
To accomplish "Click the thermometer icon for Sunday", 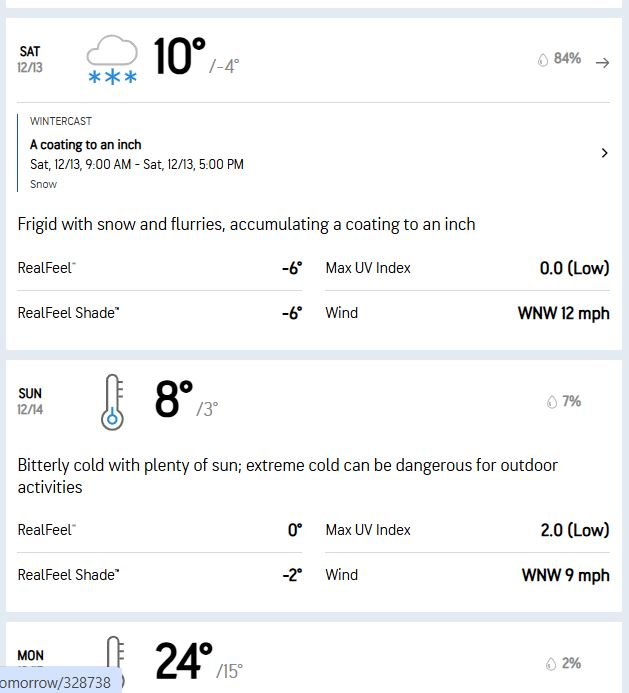I will tap(112, 401).
